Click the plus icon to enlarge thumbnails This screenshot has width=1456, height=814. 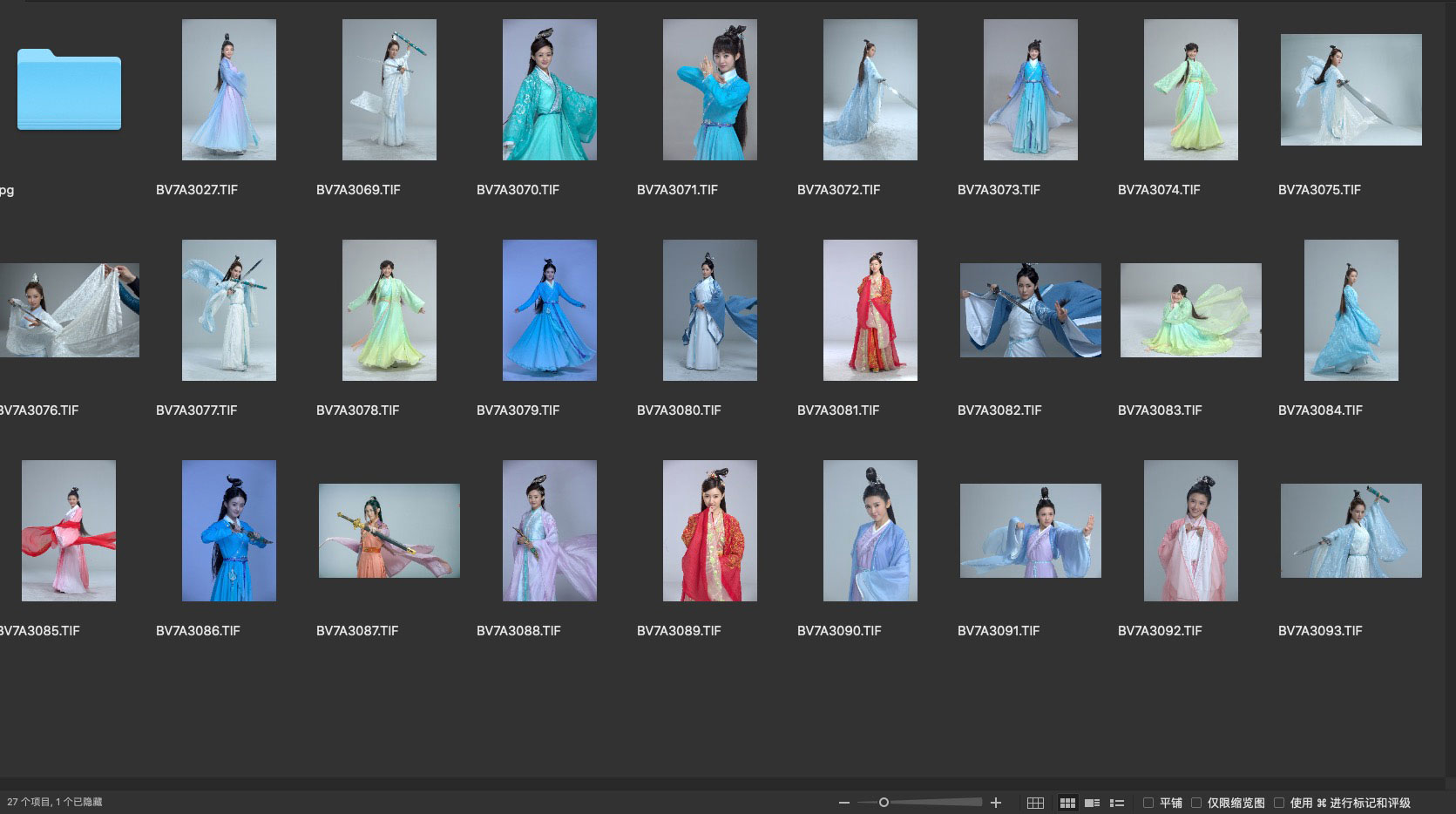coord(996,803)
